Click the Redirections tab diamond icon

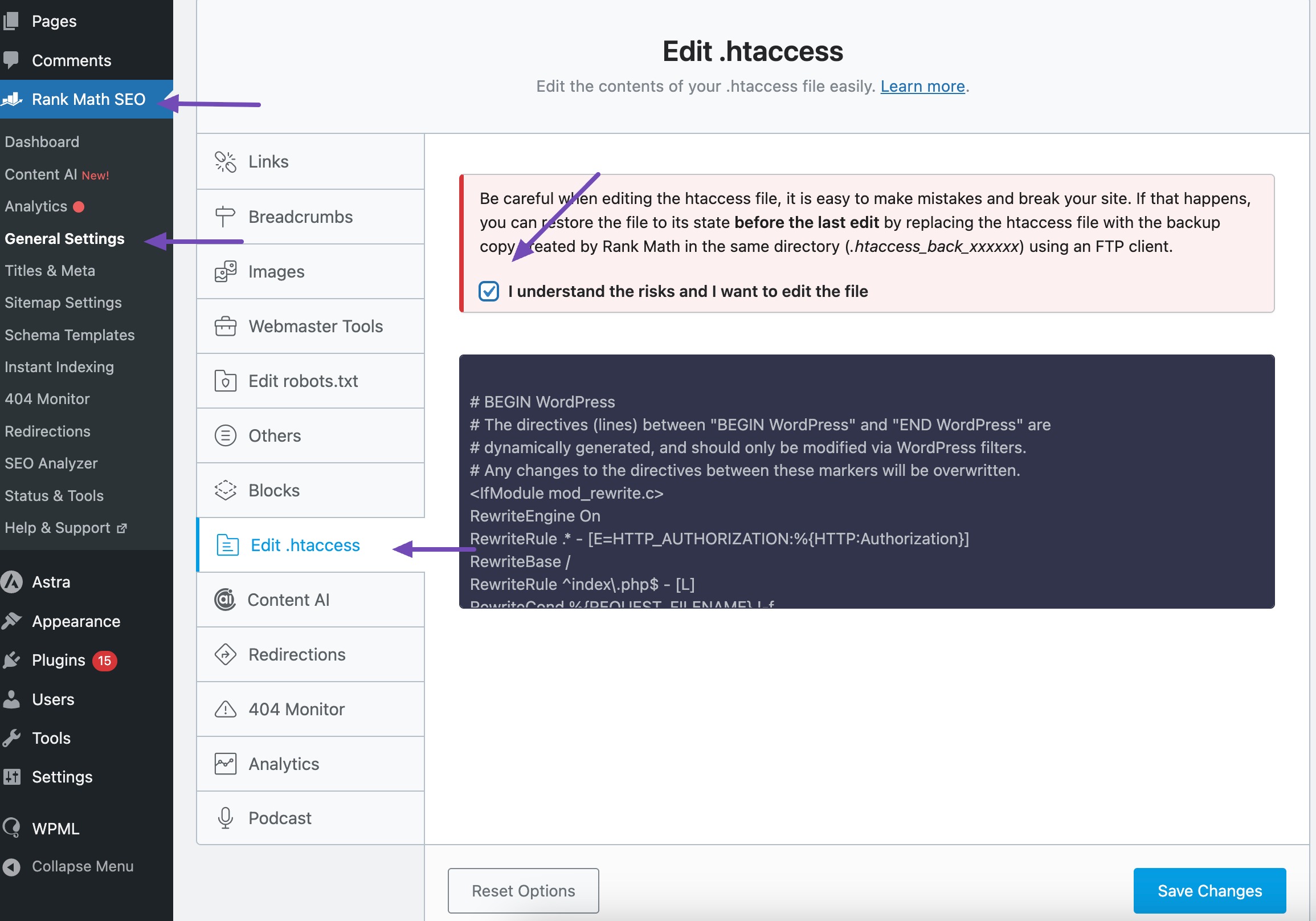(225, 654)
